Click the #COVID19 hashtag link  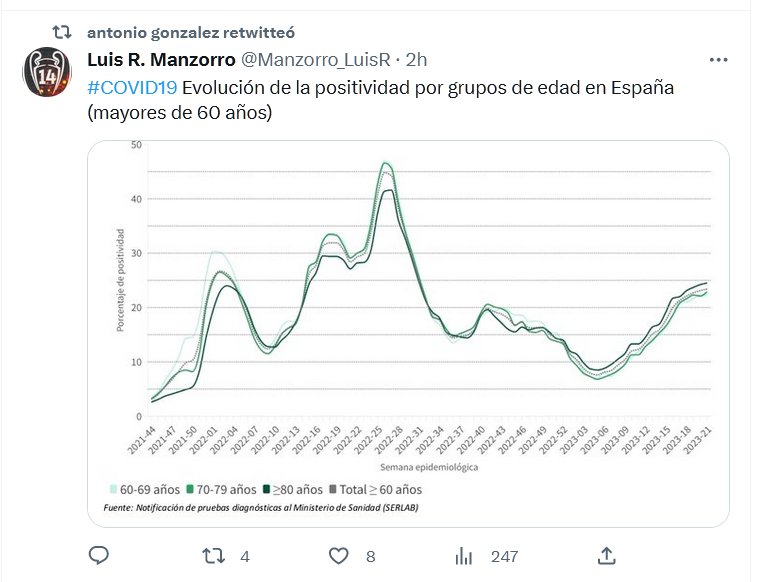click(x=132, y=87)
